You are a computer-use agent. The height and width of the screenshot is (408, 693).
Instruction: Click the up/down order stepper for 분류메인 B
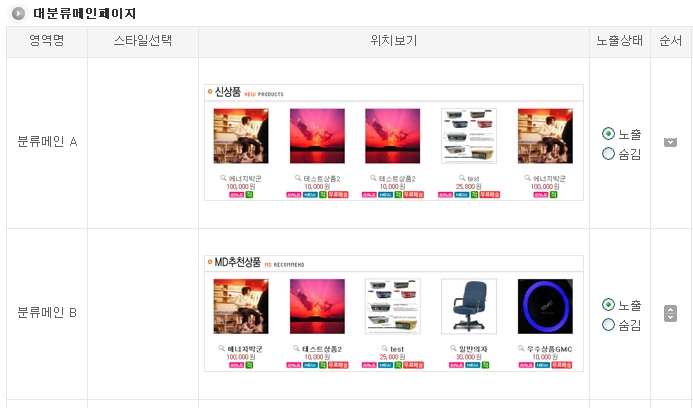pyautogui.click(x=670, y=313)
